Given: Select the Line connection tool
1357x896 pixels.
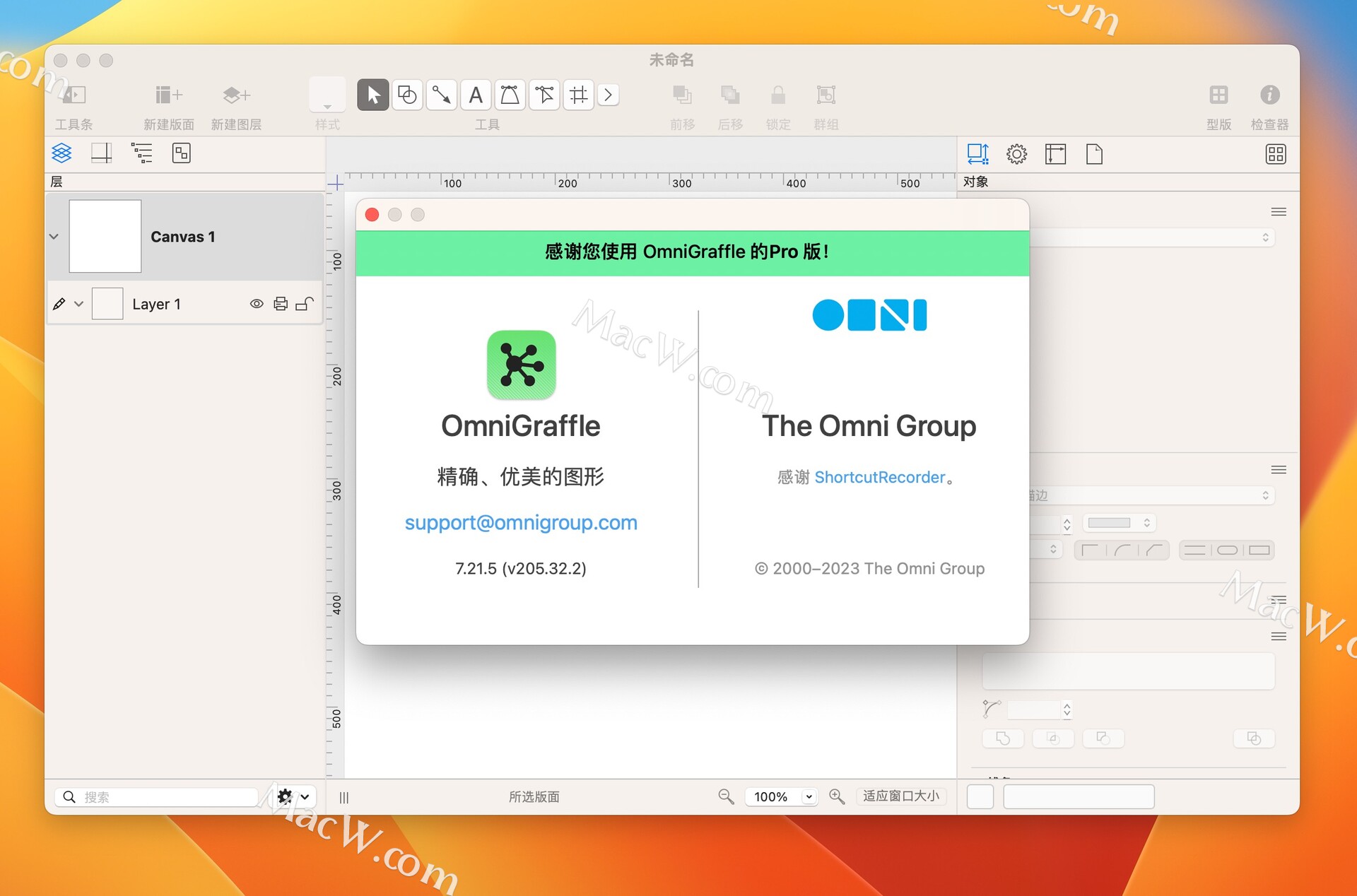Looking at the screenshot, I should (442, 95).
